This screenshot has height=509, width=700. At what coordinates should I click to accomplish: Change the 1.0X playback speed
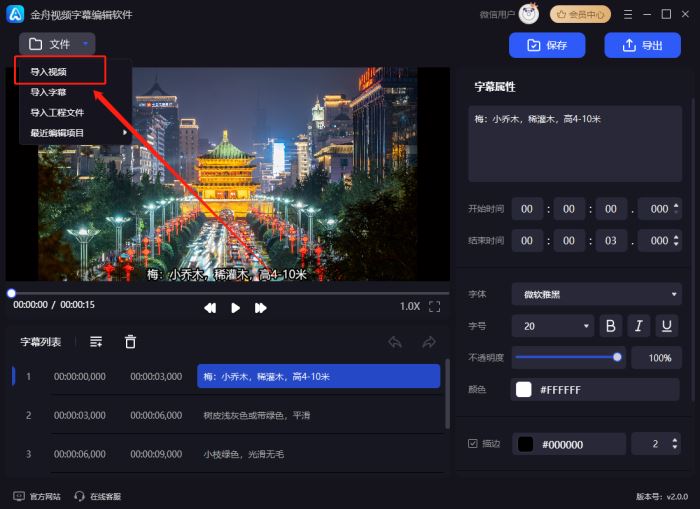tap(409, 306)
